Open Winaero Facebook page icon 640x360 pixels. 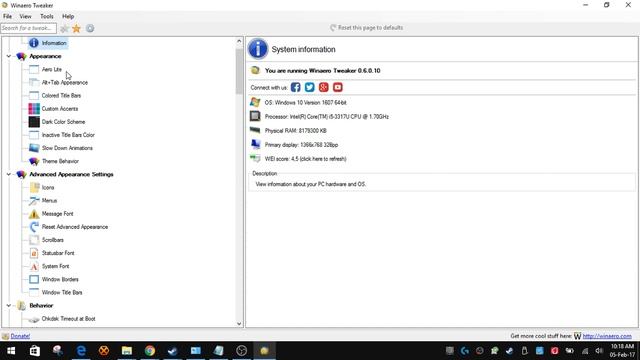[296, 87]
